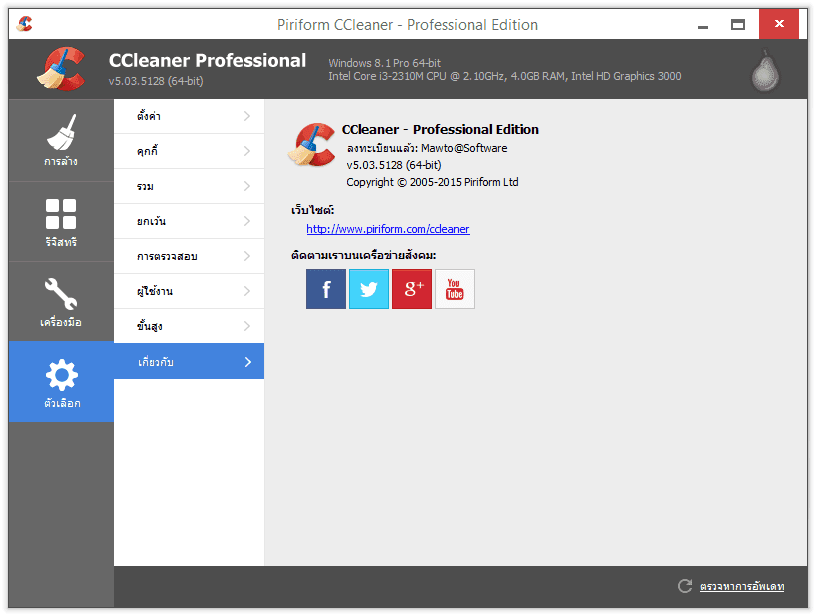This screenshot has width=816, height=616.
Task: Click the Windows 8.1 Pro 64-bit text
Action: [385, 63]
